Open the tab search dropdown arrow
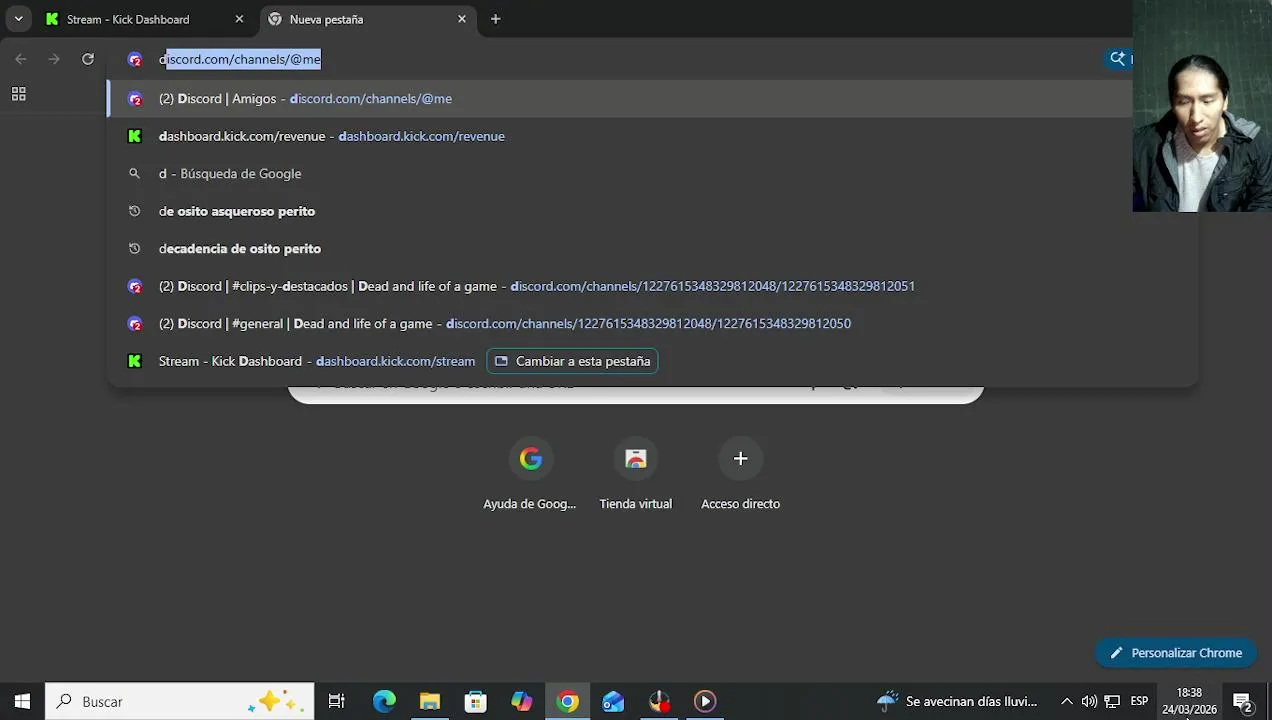The image size is (1272, 720). 18,19
